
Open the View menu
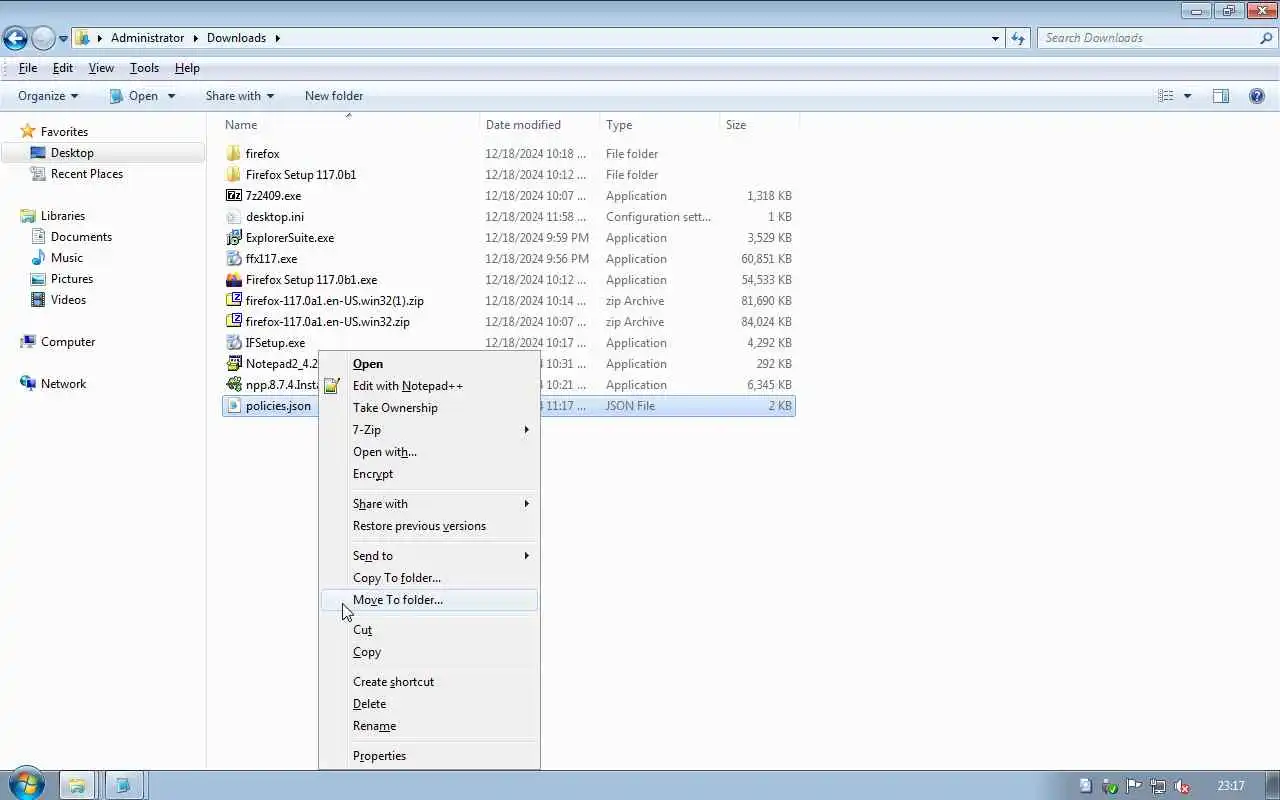[x=101, y=68]
